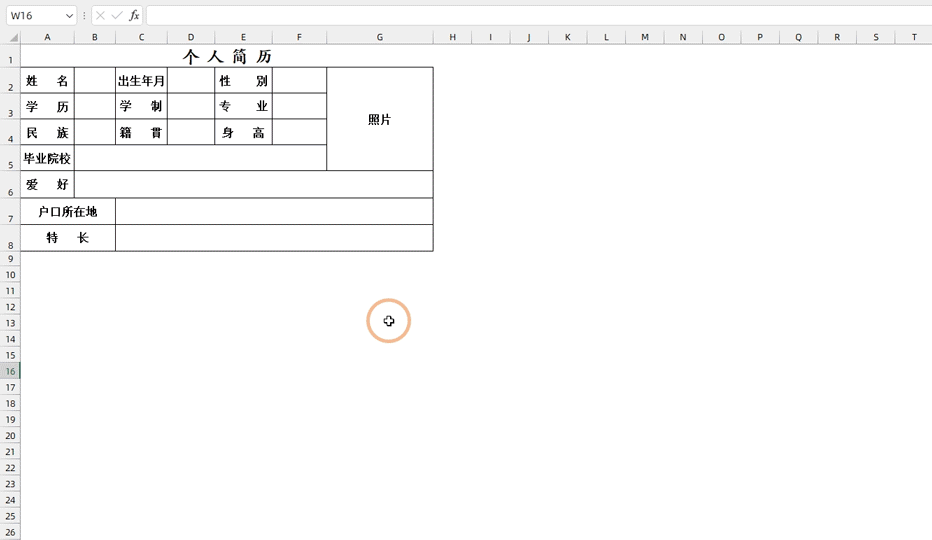The height and width of the screenshot is (540, 932).
Task: Click the 户口所在地 label cell
Action: point(68,212)
